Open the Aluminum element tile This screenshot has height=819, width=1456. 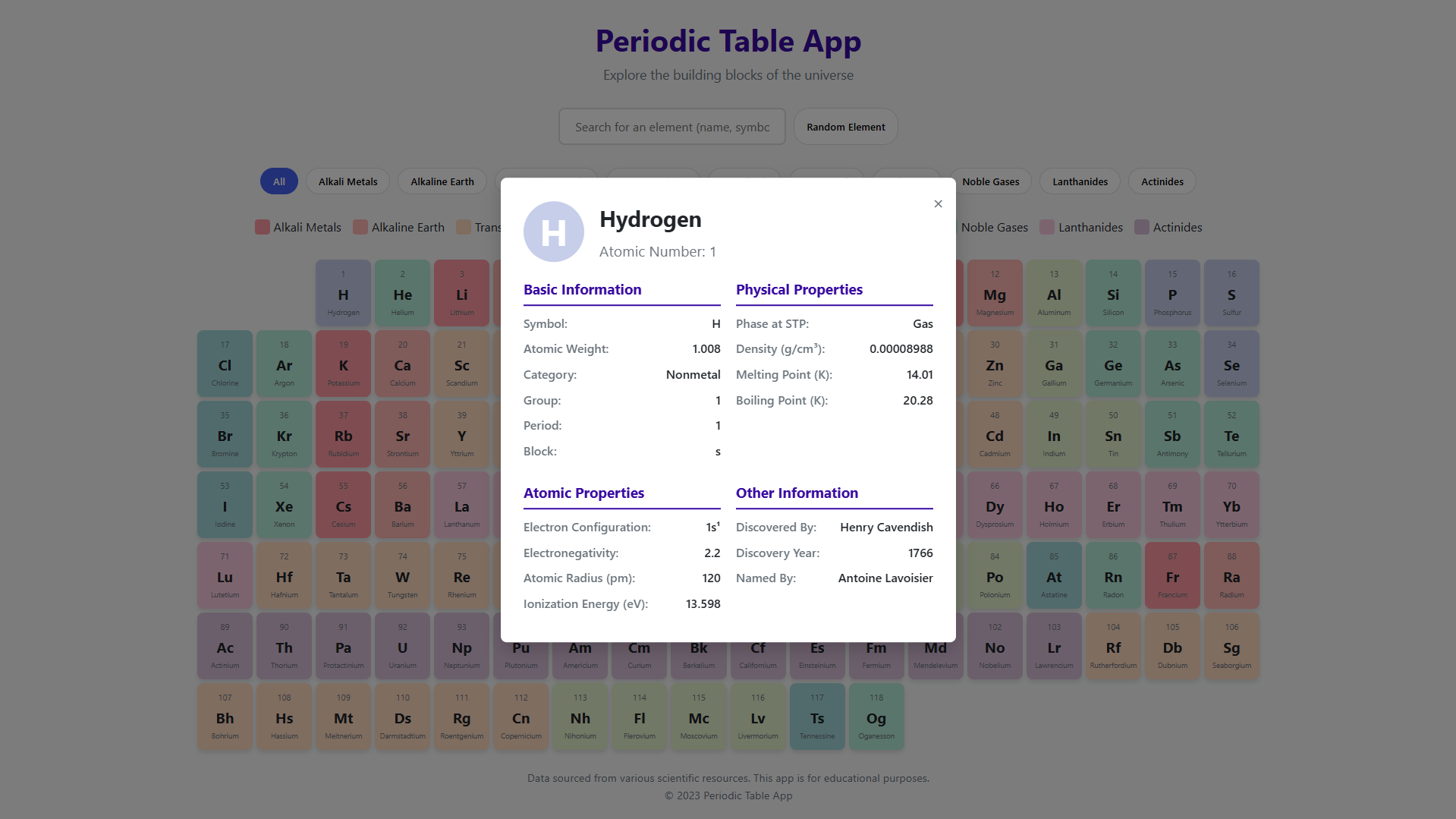pyautogui.click(x=1054, y=293)
